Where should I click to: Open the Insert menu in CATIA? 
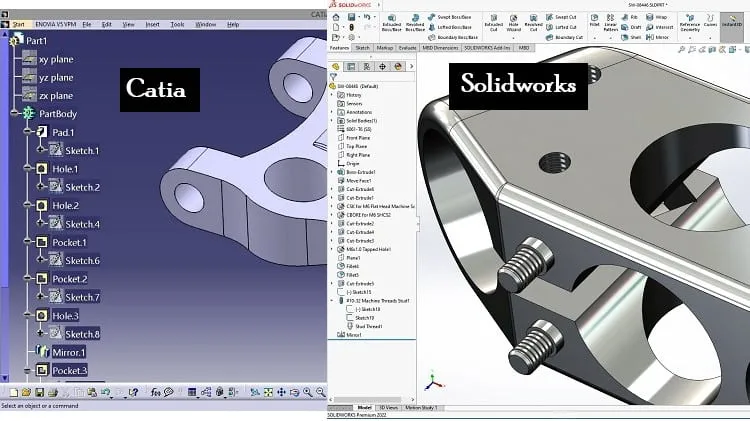153,24
